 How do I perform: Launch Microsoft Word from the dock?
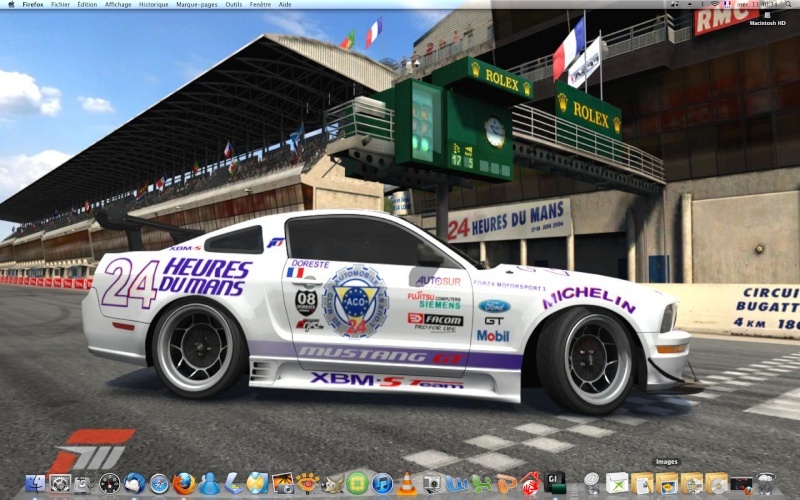tap(457, 483)
